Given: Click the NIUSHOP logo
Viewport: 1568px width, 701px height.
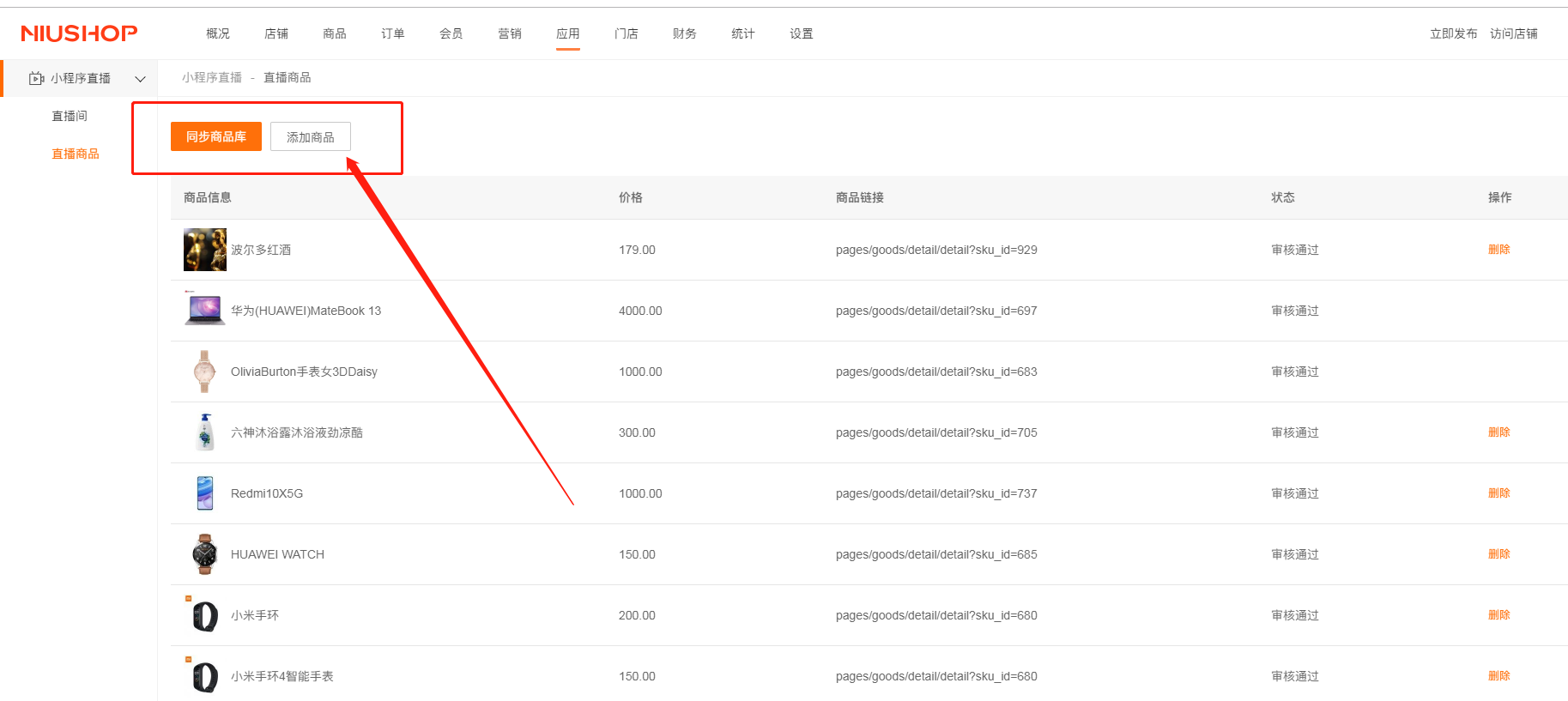Looking at the screenshot, I should click(79, 33).
